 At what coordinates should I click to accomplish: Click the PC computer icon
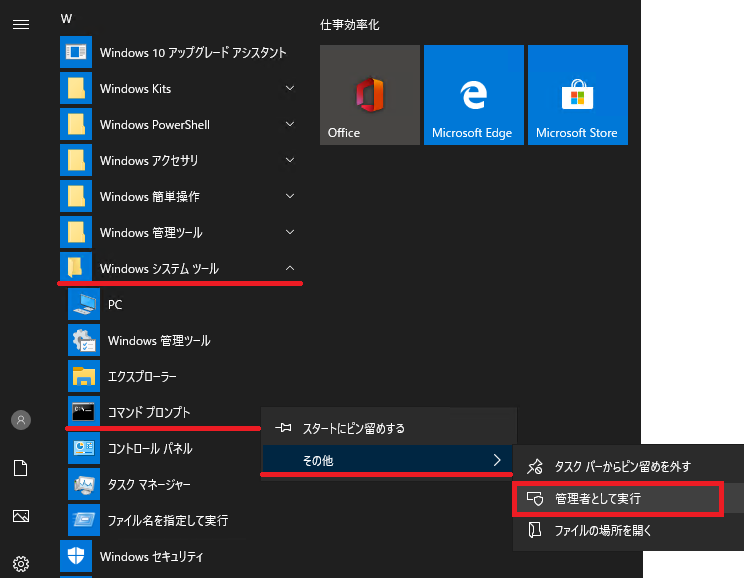click(x=84, y=304)
